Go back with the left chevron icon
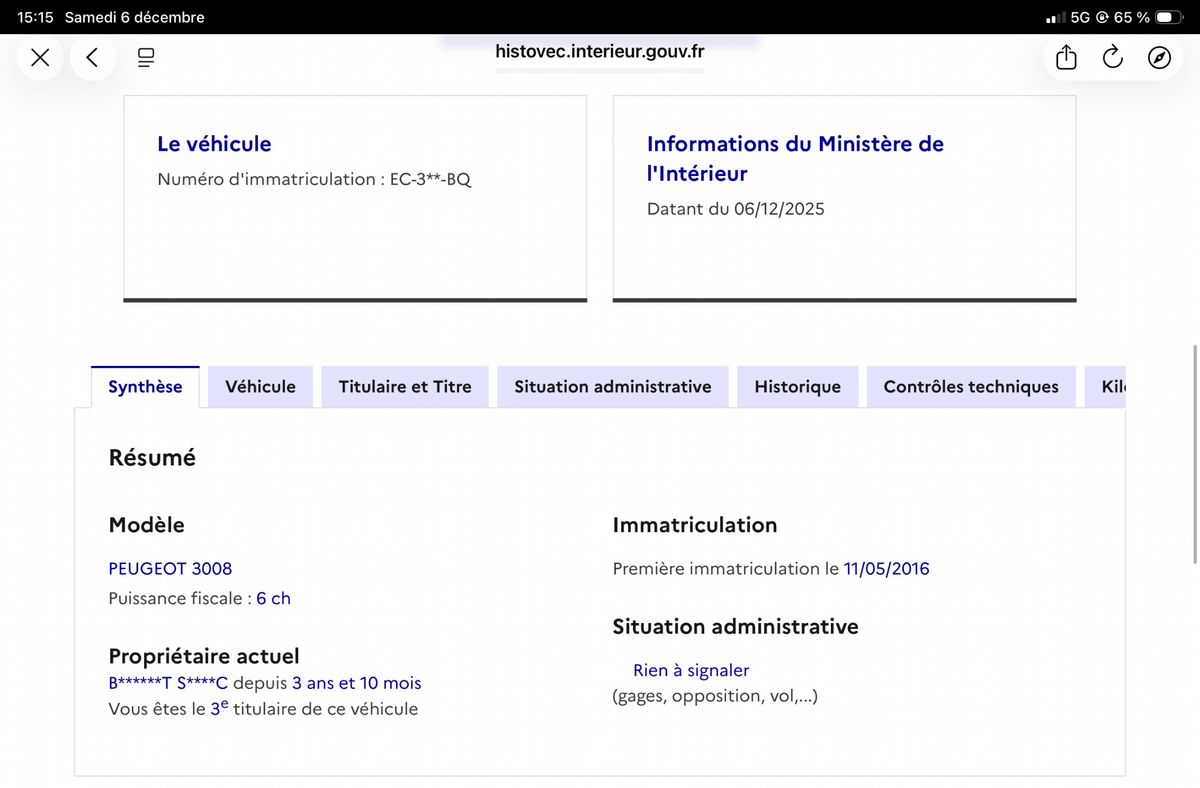This screenshot has width=1200, height=788. point(93,58)
